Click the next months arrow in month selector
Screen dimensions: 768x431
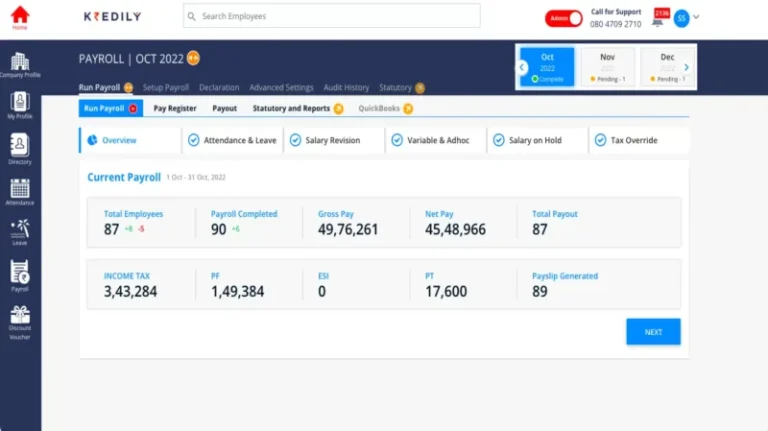pyautogui.click(x=686, y=67)
